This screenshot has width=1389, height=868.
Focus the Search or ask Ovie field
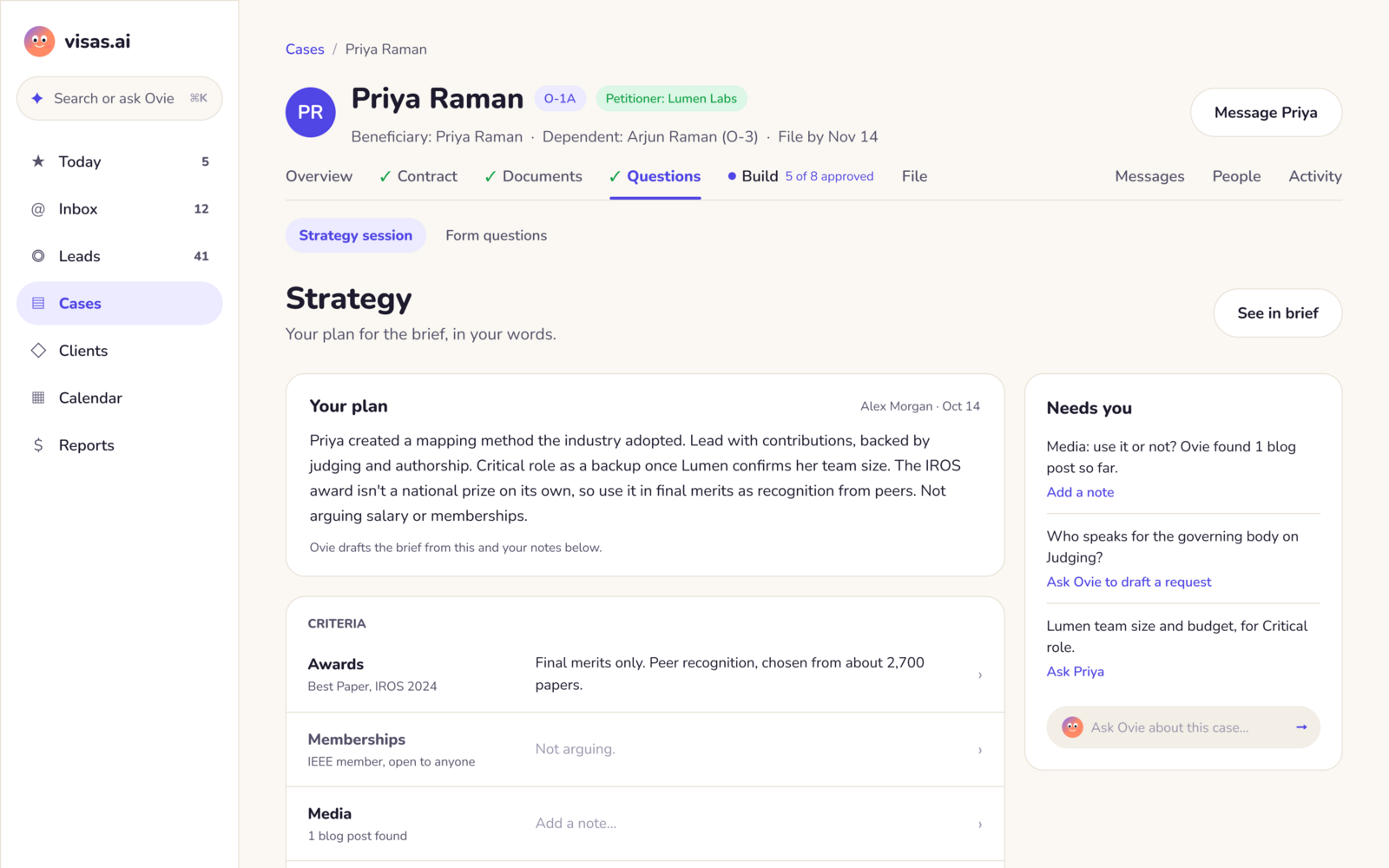(x=120, y=98)
